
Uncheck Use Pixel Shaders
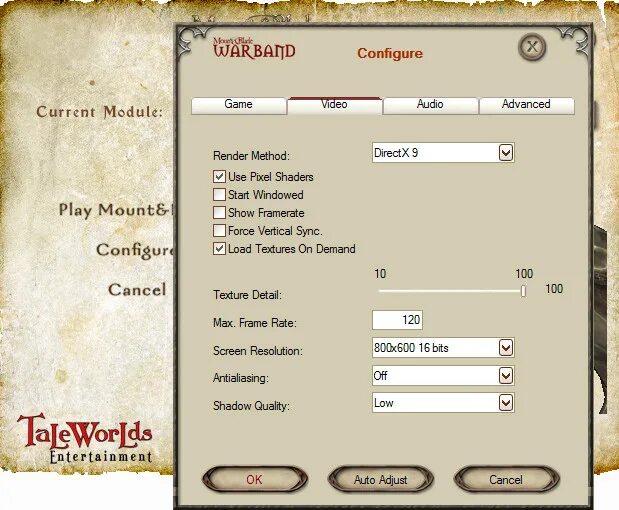[x=219, y=176]
